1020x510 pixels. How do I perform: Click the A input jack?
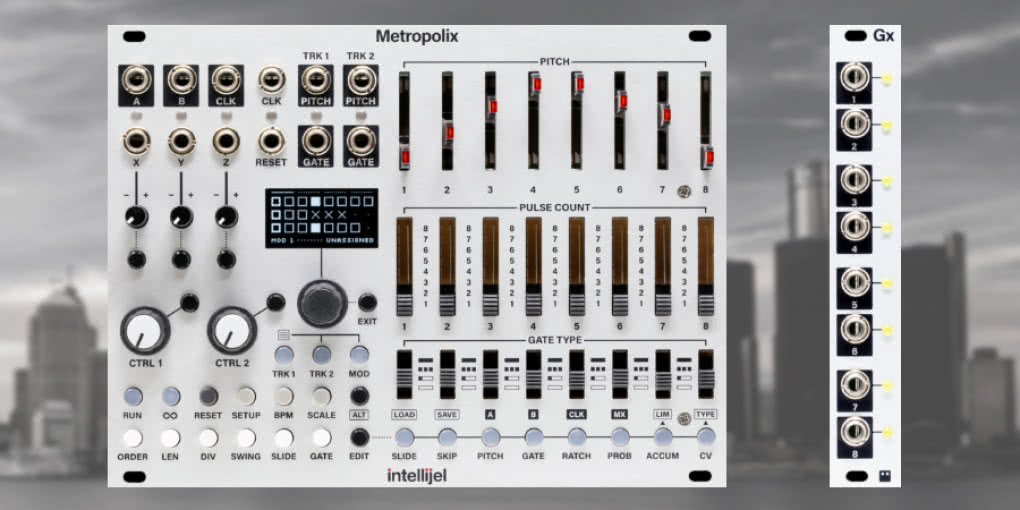[x=137, y=79]
